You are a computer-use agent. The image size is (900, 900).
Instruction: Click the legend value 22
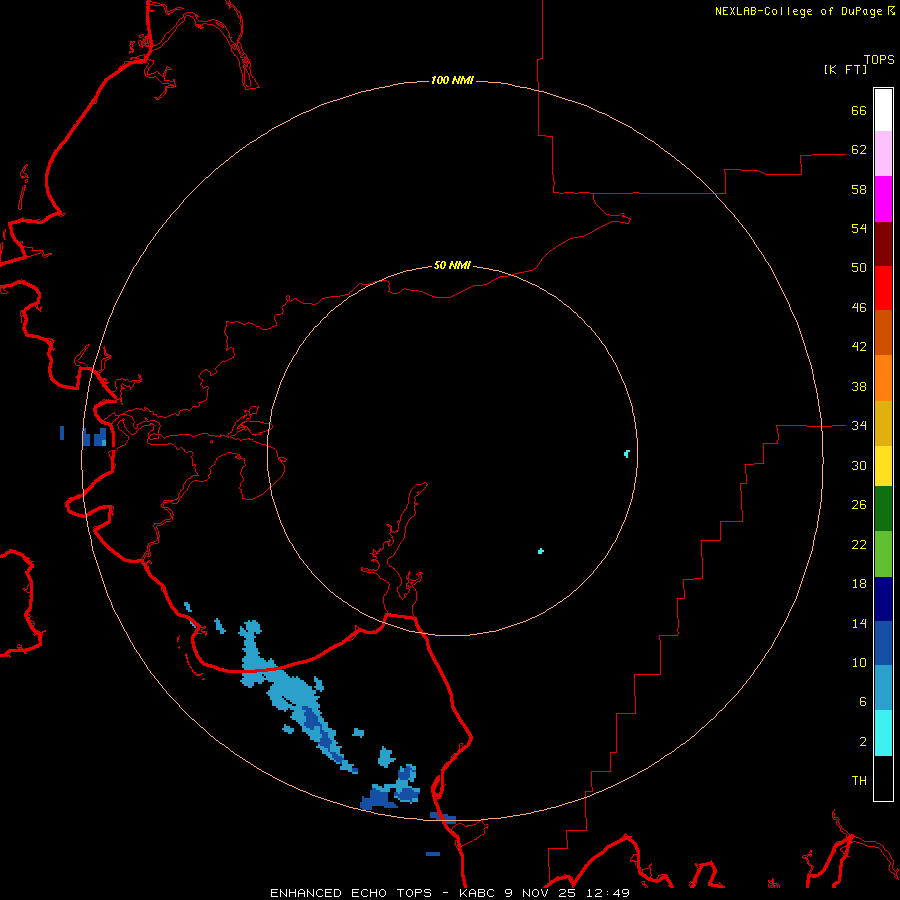click(x=859, y=545)
